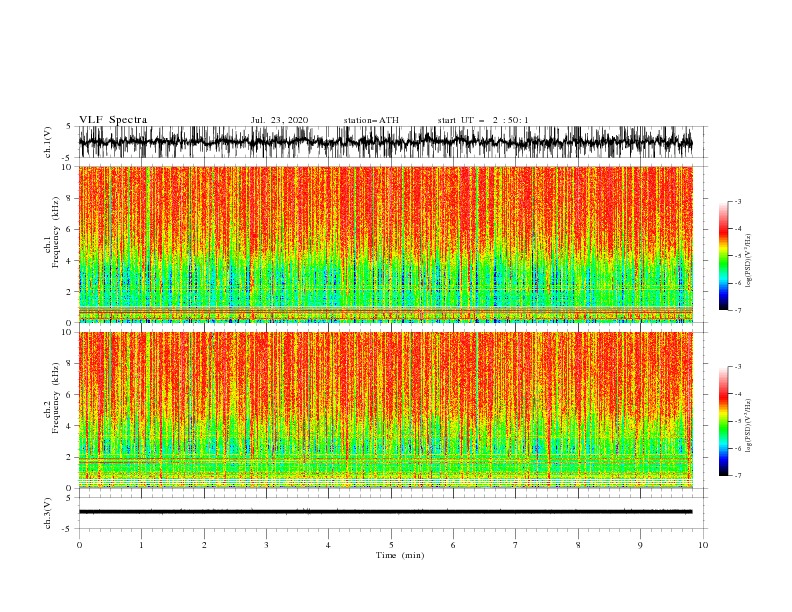Click the "Time (min)" axis label
Screen dimensions: 792x612
point(400,555)
